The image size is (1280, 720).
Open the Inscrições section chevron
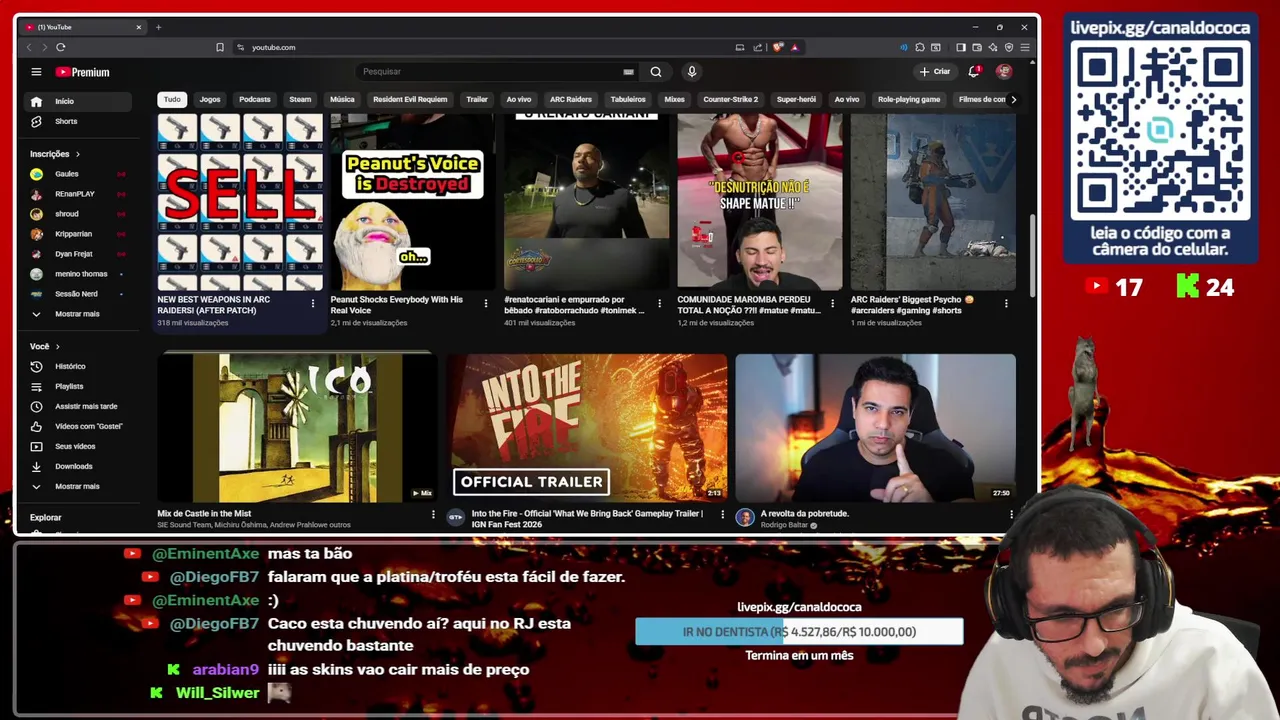[x=77, y=154]
